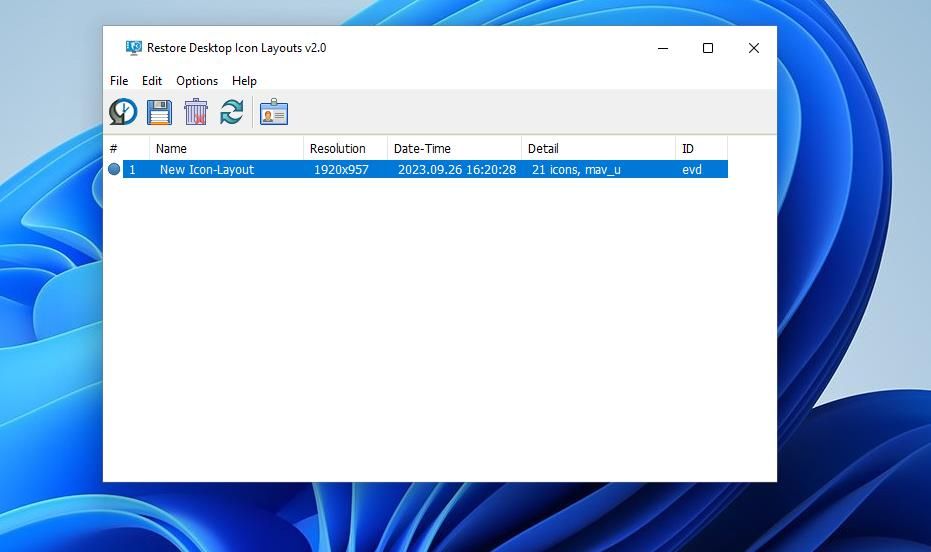Open the Help menu
The width and height of the screenshot is (931, 552).
[x=244, y=81]
